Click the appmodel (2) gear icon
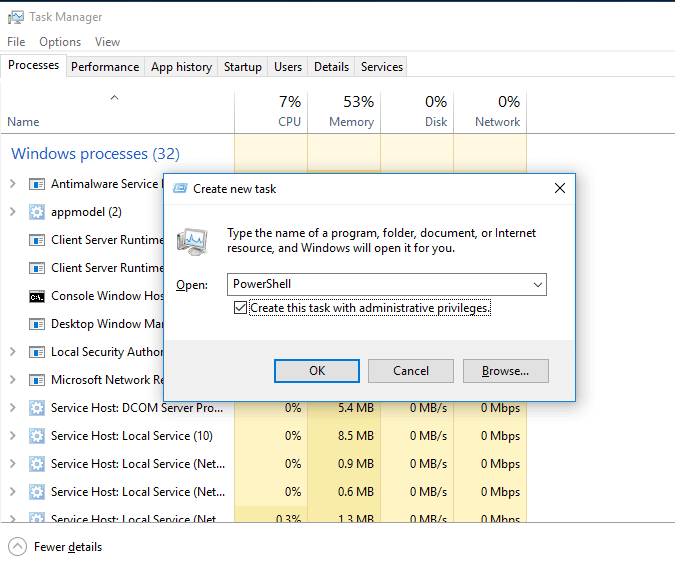This screenshot has height=569, width=675. 37,212
